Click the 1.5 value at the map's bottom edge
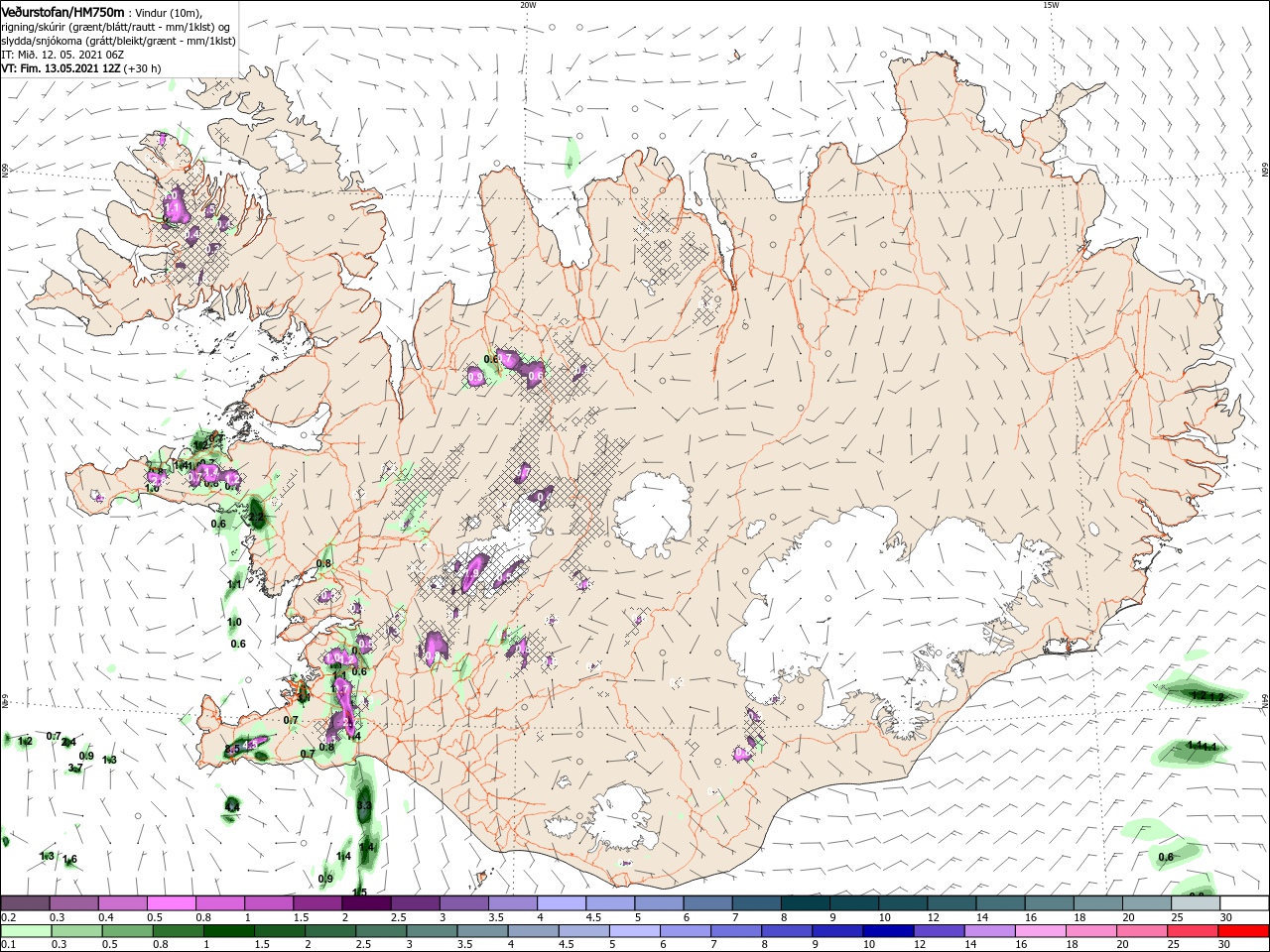Viewport: 1270px width, 952px height. pyautogui.click(x=360, y=892)
